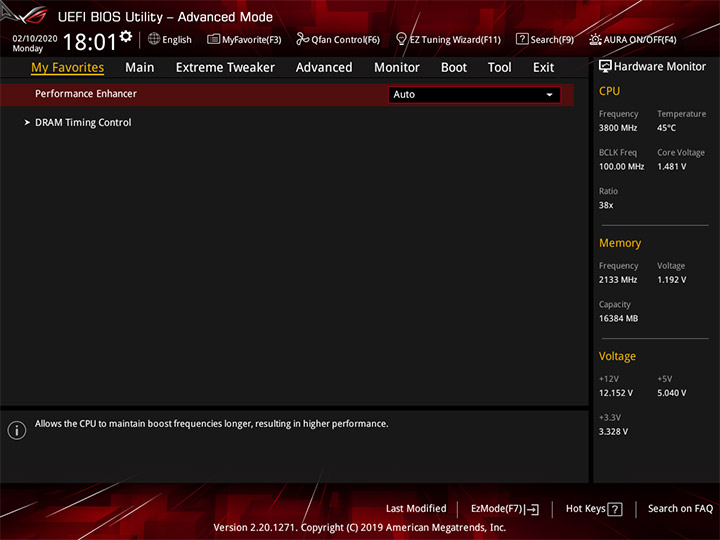Click the Qfan Control(F6) text
The image size is (720, 540).
click(345, 40)
